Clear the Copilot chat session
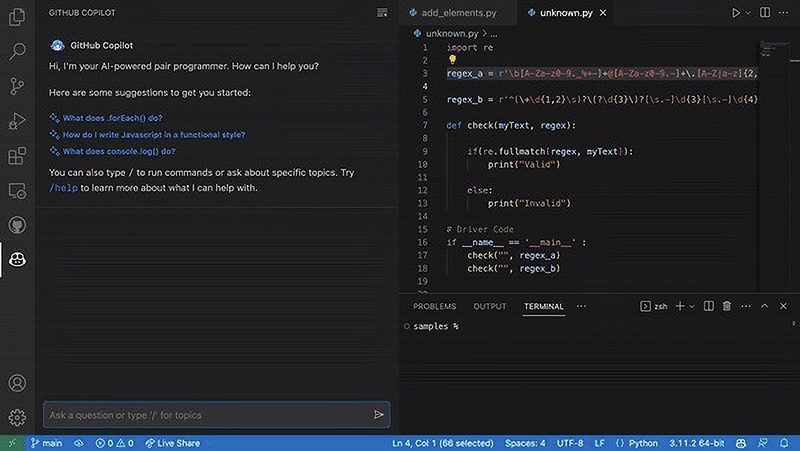 (382, 13)
